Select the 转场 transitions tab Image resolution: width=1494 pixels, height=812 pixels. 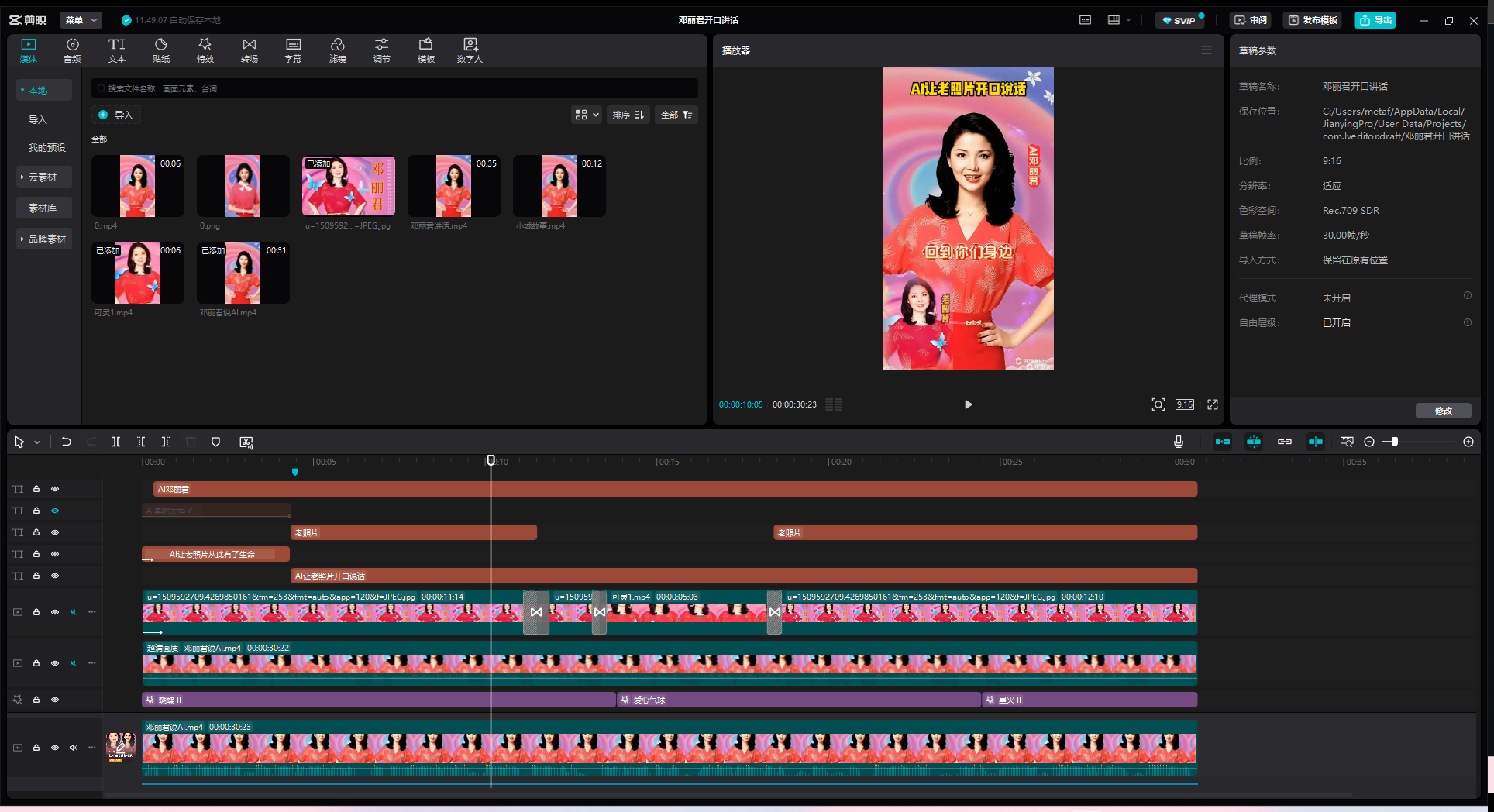pos(250,50)
